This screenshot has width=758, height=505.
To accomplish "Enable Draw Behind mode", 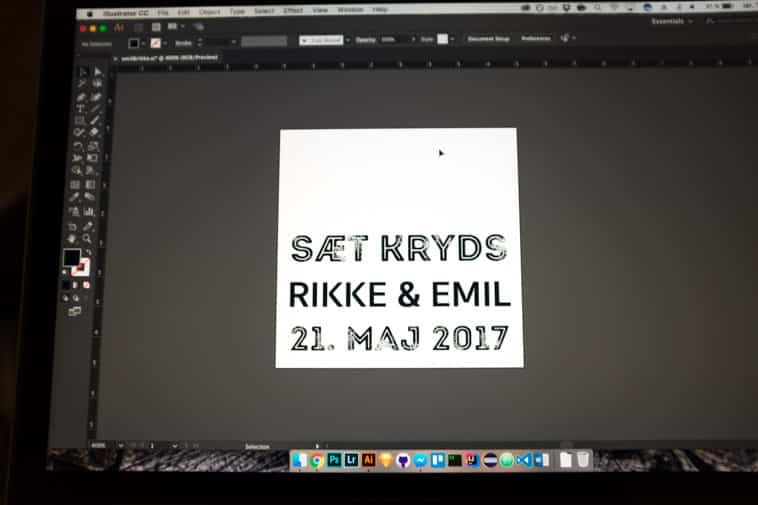I will (76, 298).
